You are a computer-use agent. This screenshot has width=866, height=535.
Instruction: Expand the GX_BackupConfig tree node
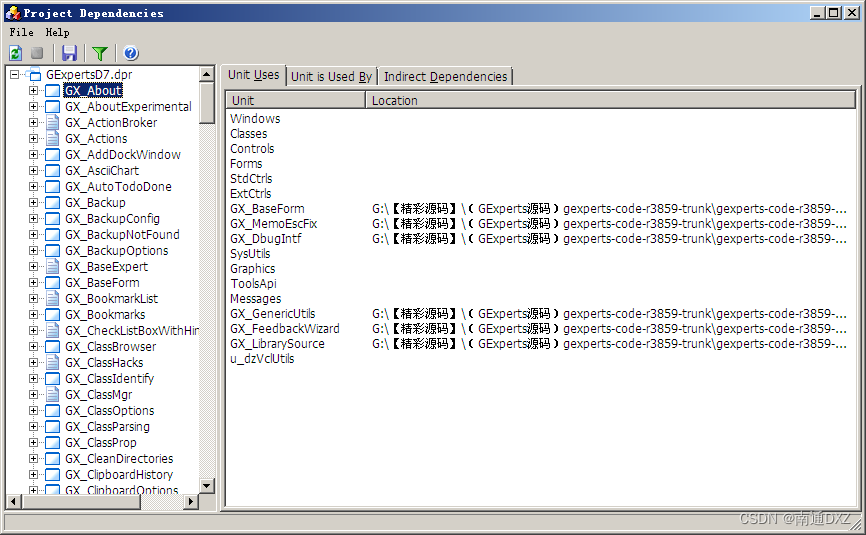pyautogui.click(x=34, y=219)
